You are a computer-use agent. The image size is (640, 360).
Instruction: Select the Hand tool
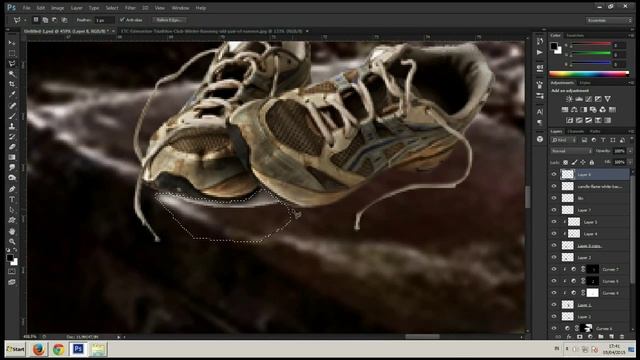tap(12, 231)
